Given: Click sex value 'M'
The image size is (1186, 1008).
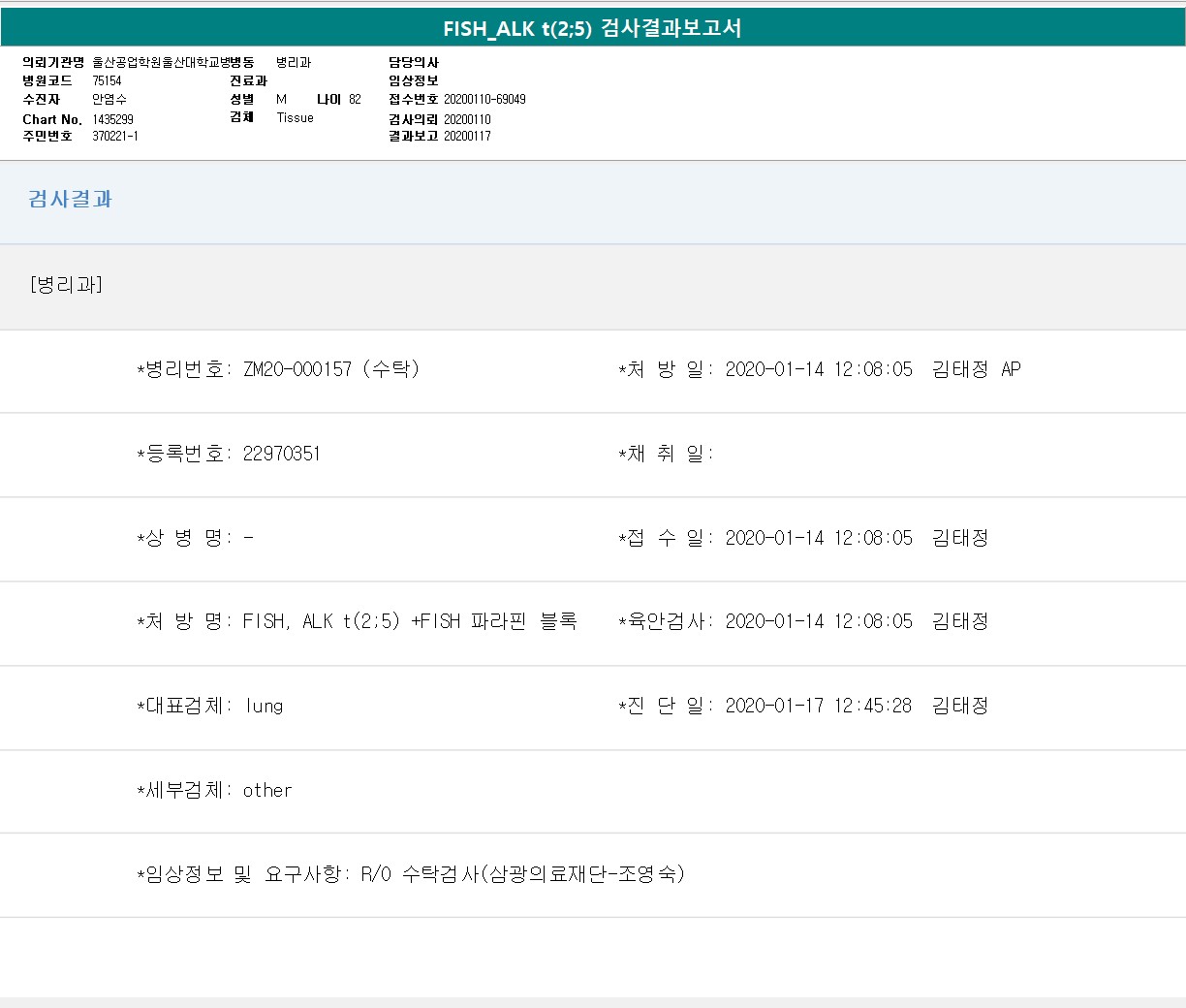Looking at the screenshot, I should coord(281,99).
